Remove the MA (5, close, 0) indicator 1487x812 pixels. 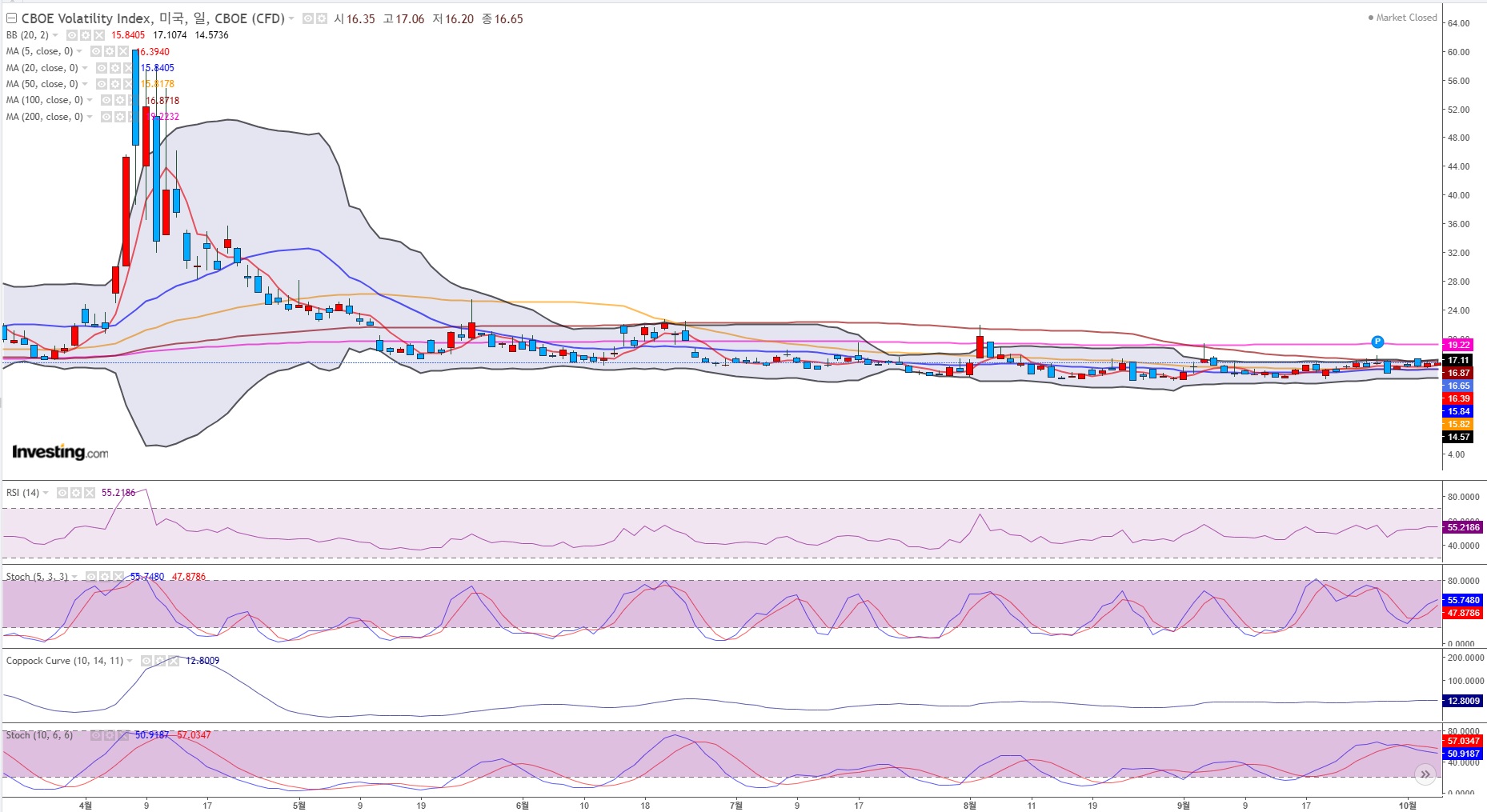pos(123,51)
